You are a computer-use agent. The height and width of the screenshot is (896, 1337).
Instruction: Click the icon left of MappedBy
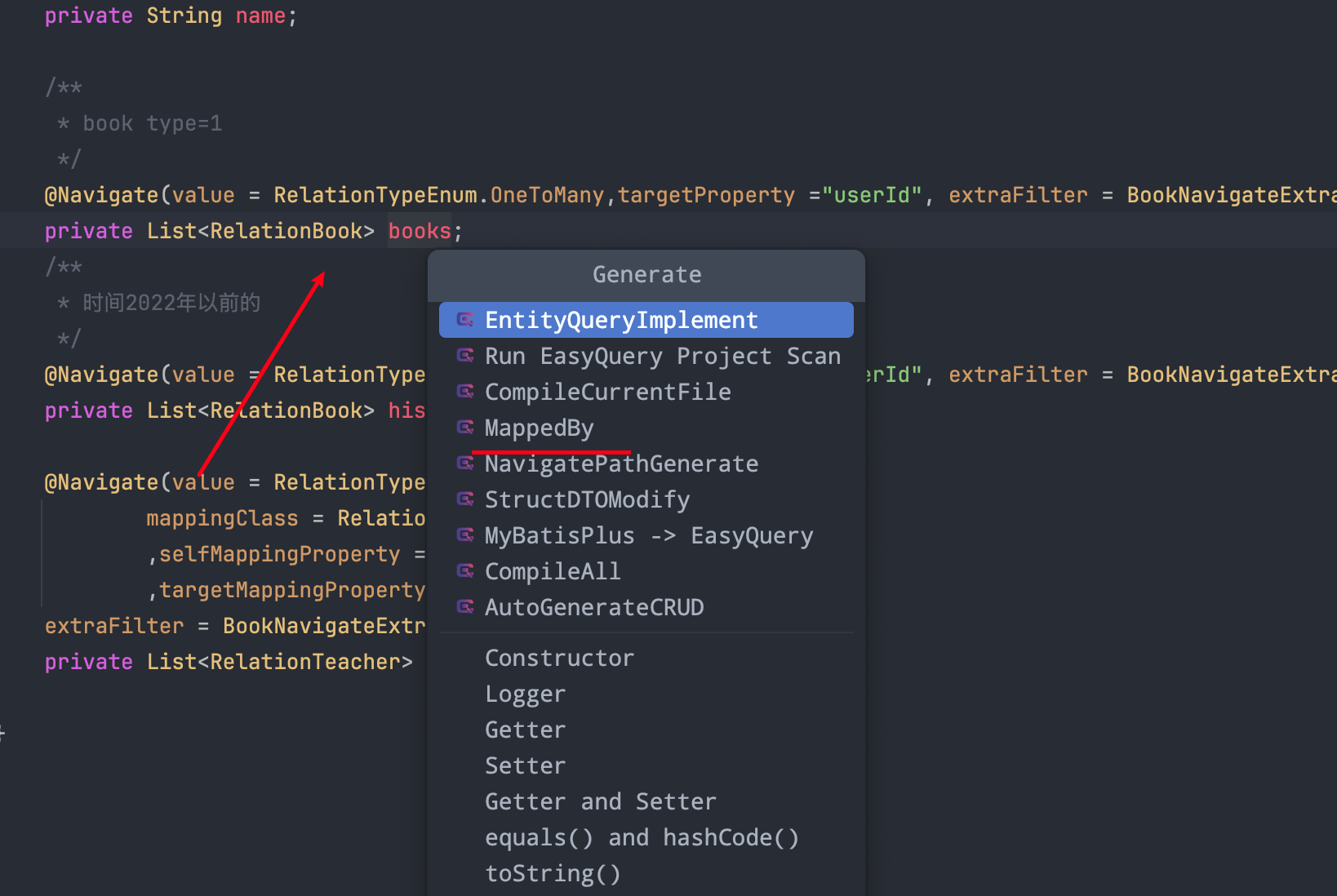point(465,428)
